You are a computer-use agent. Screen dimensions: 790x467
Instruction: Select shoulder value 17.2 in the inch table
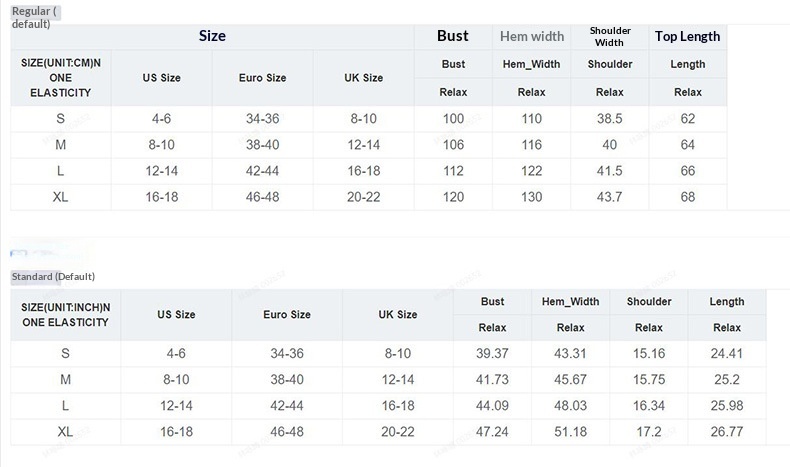649,432
